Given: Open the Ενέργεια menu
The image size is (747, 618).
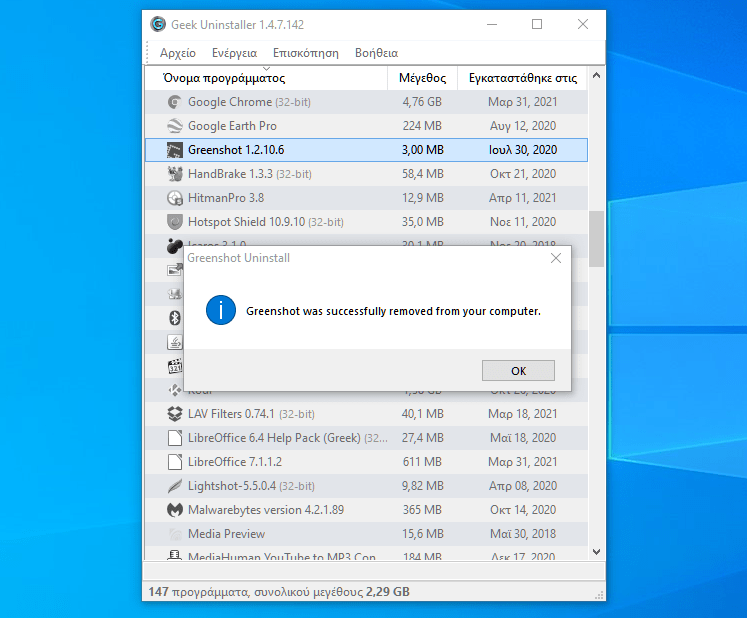Looking at the screenshot, I should (234, 53).
